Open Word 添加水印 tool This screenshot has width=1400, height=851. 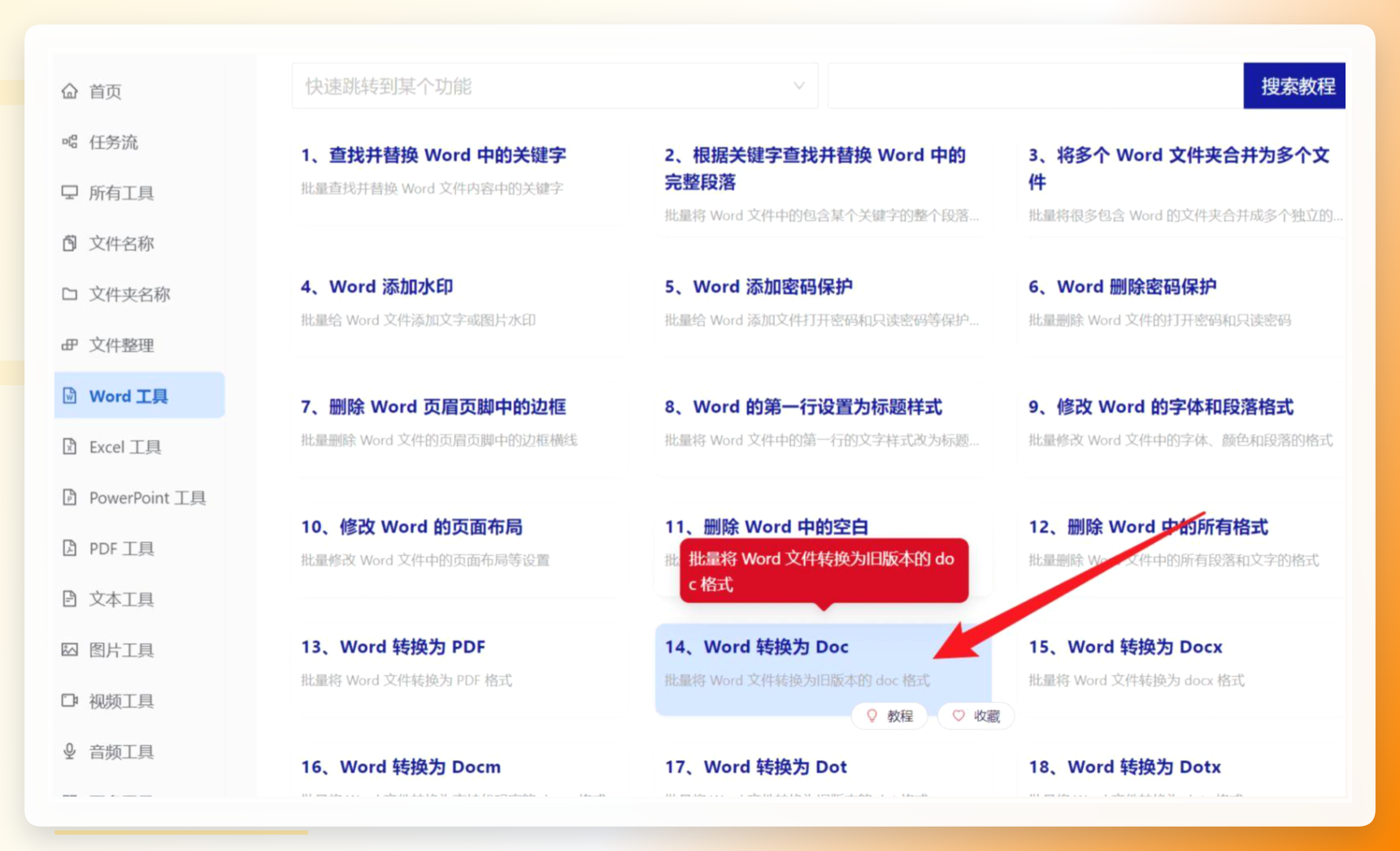(x=376, y=287)
